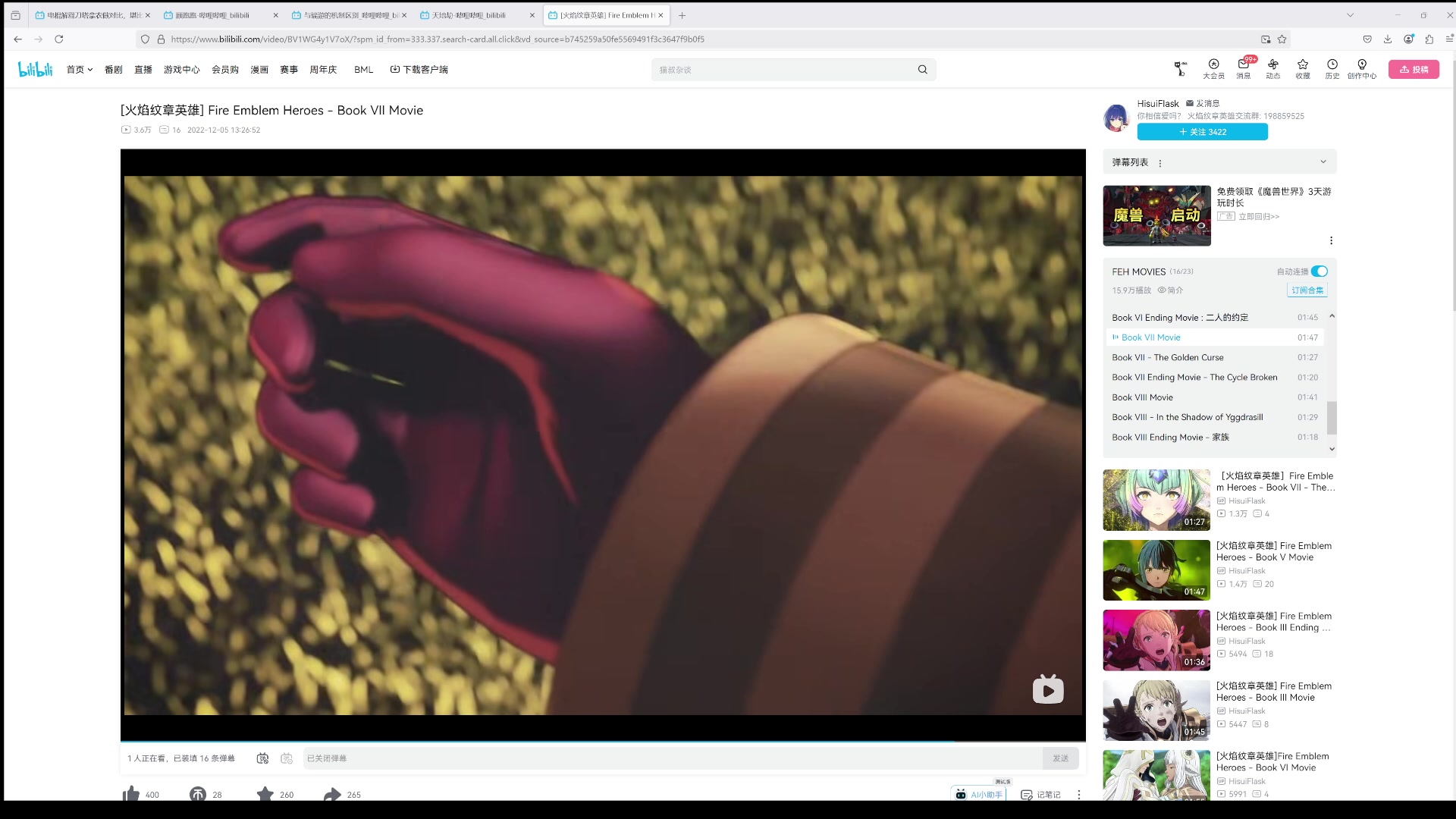This screenshot has height=819, width=1456.
Task: Open the AI小助手 assistant
Action: click(x=979, y=794)
